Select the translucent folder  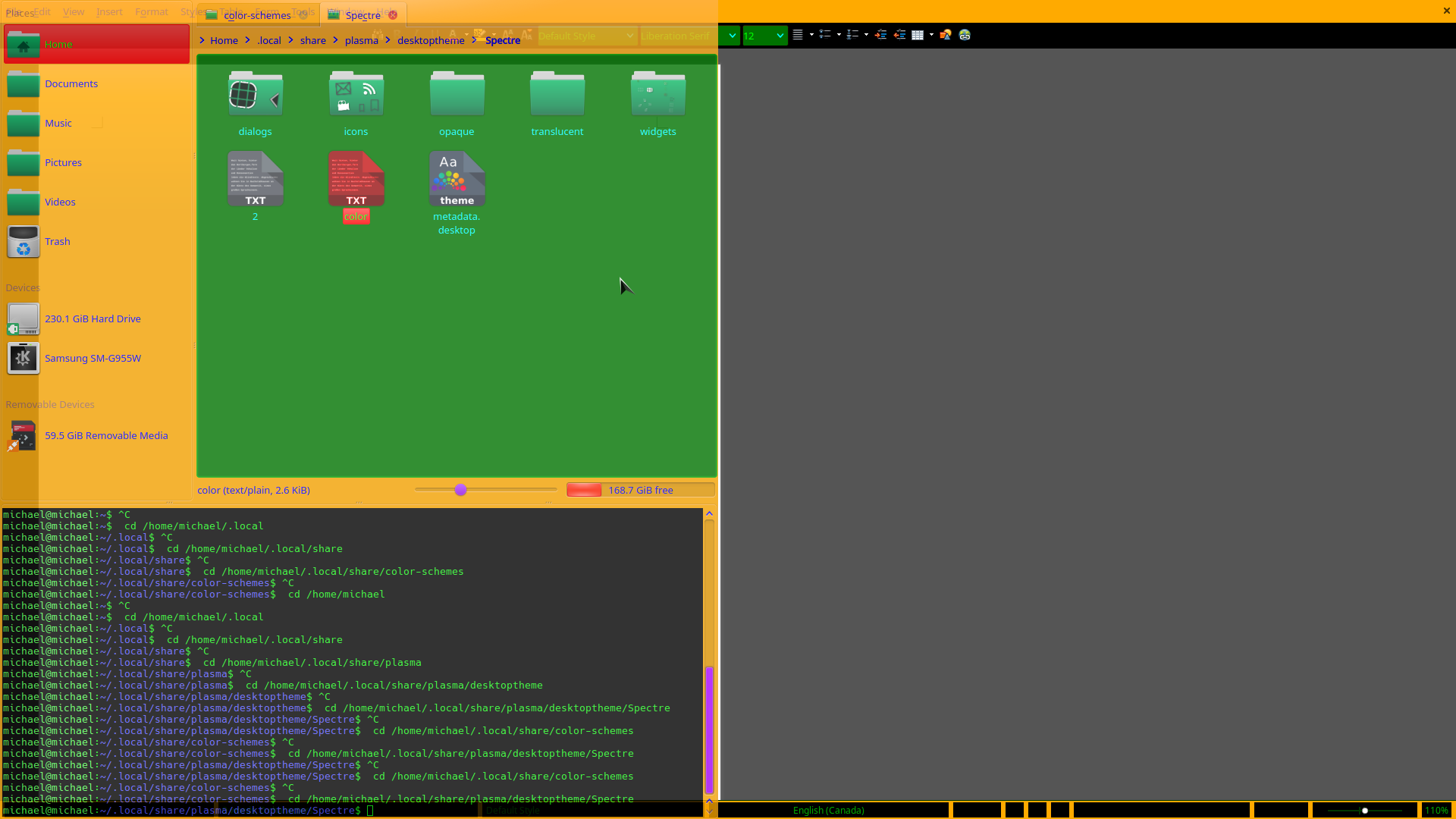[557, 104]
